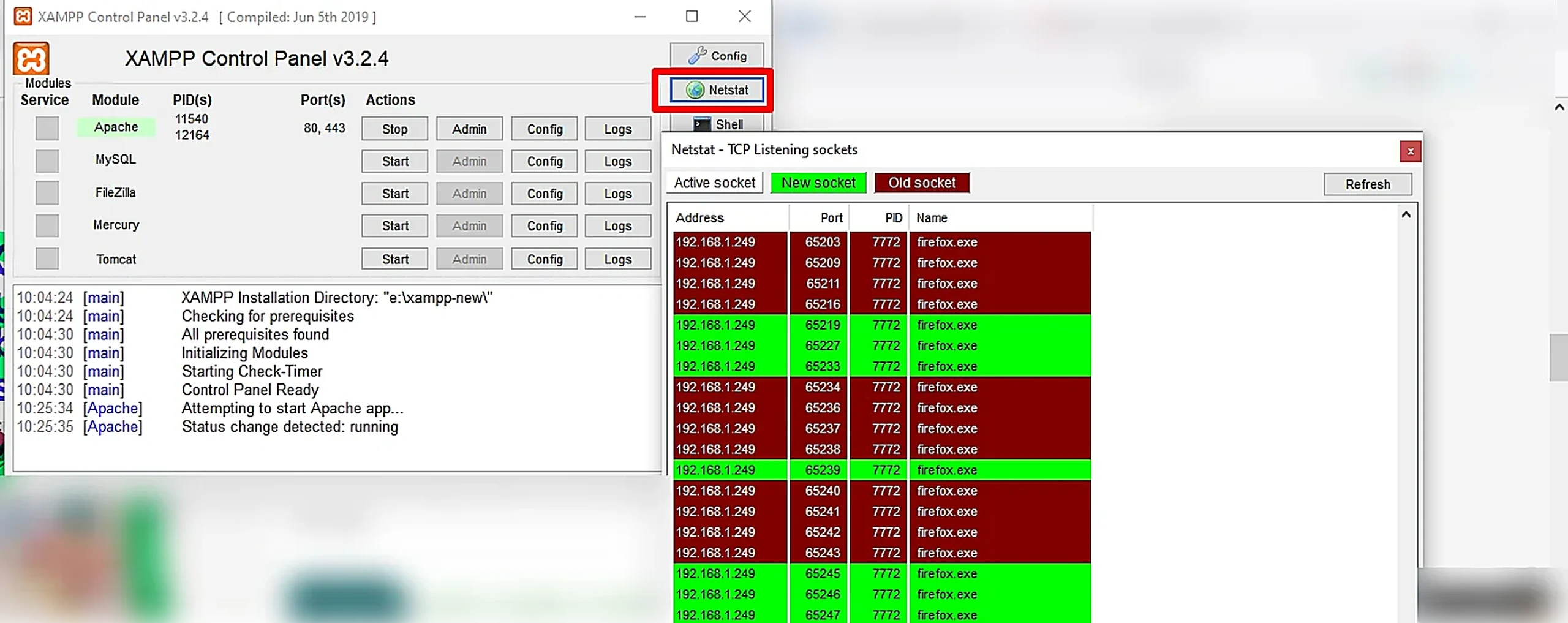Click the XAMPP logo in the control panel header
This screenshot has height=623, width=1568.
click(x=31, y=59)
